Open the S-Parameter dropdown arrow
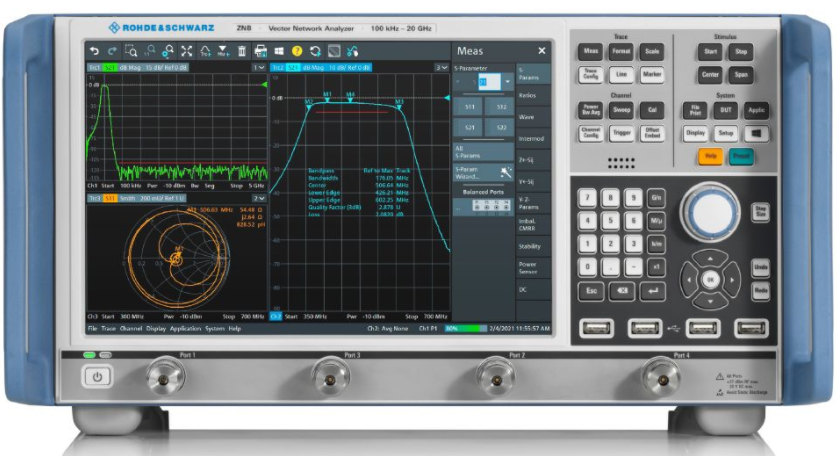This screenshot has height=456, width=837. tap(507, 82)
